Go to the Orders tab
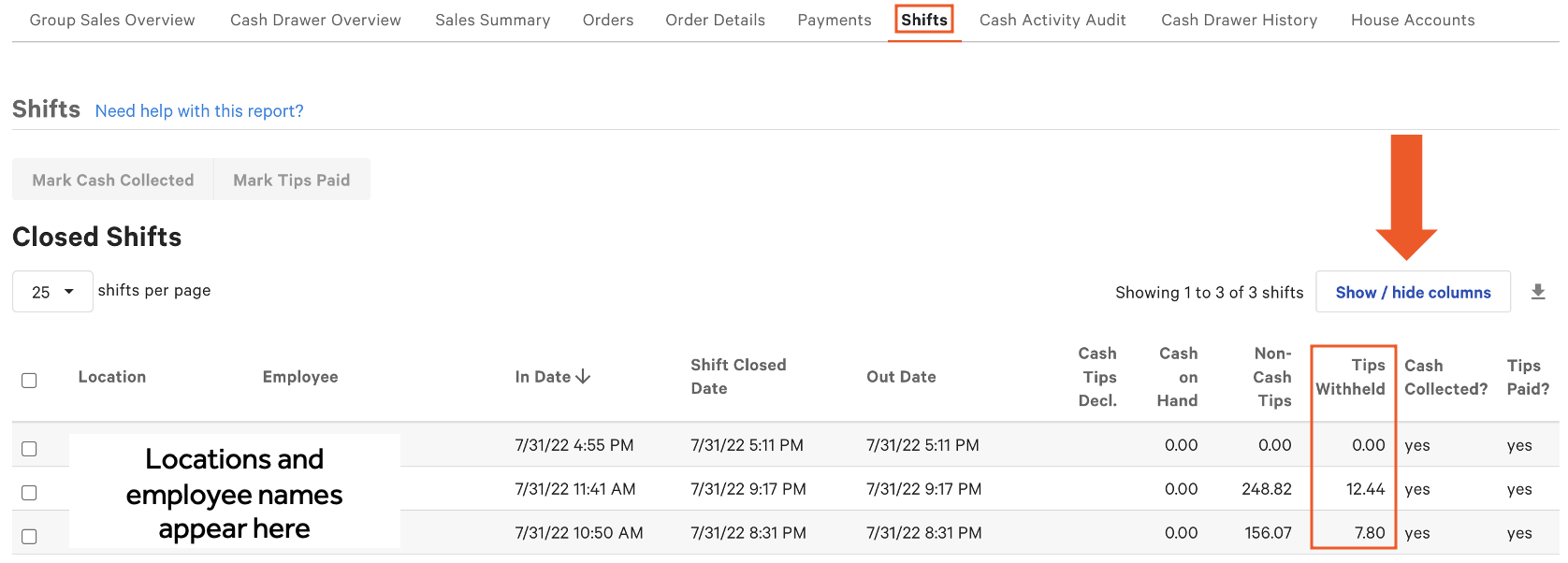 (x=607, y=20)
